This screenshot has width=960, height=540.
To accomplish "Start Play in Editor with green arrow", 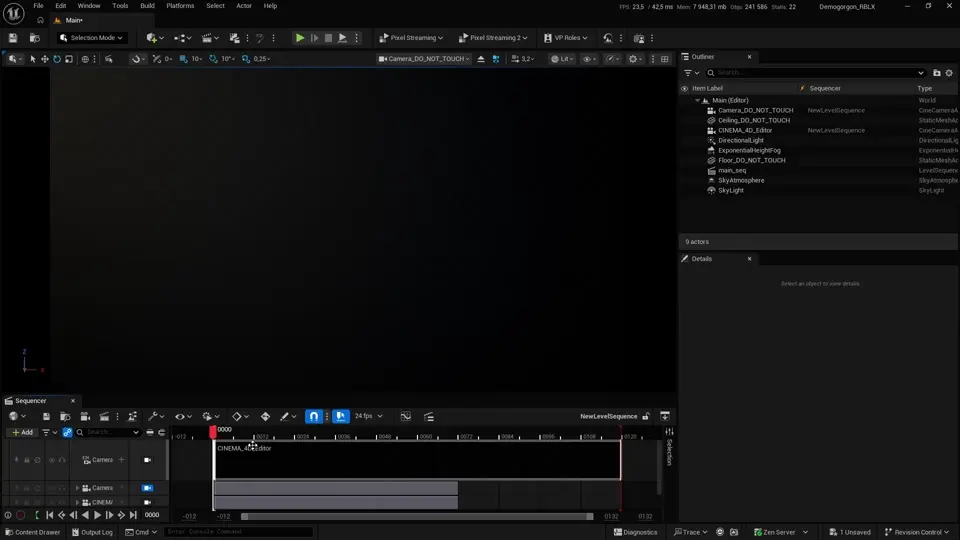I will click(300, 38).
